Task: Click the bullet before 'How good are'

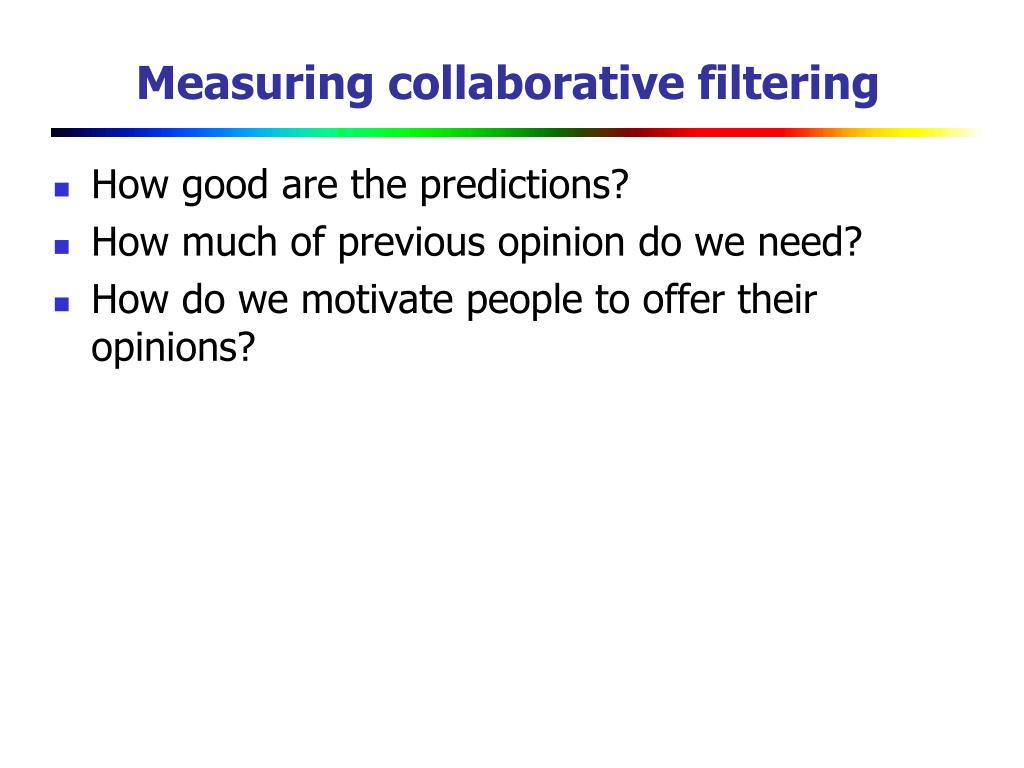Action: coord(62,189)
